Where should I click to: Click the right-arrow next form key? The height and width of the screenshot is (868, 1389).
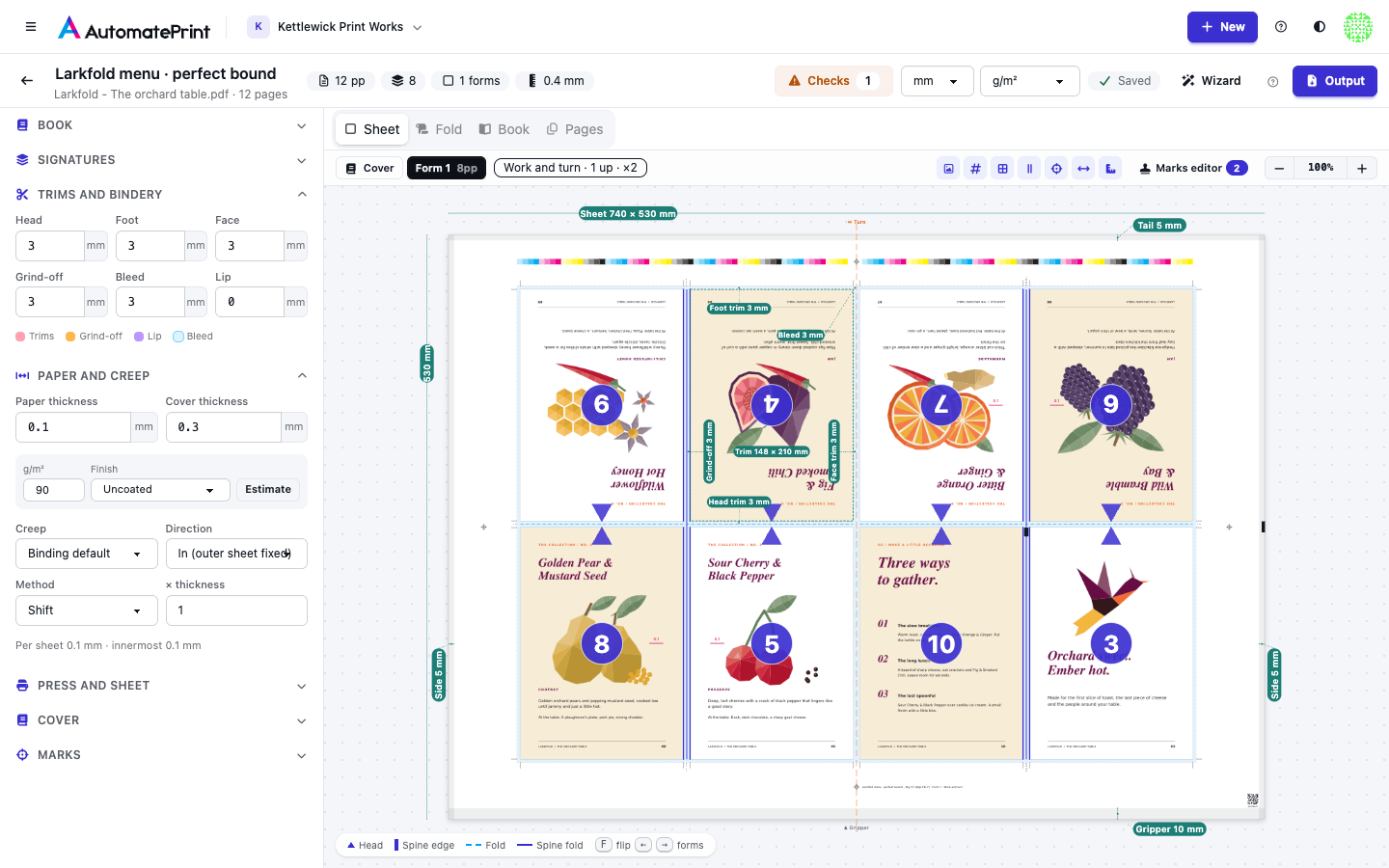coord(665,845)
